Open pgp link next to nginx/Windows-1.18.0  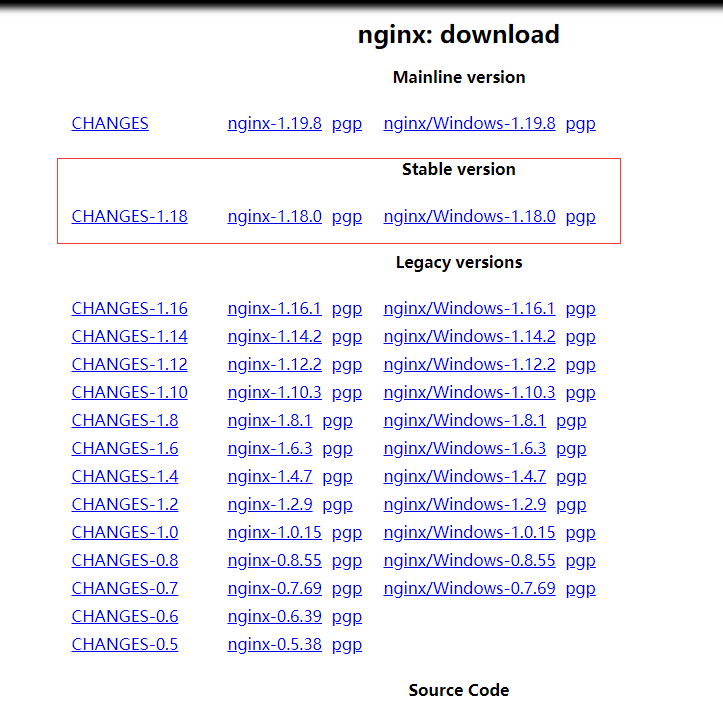(581, 217)
